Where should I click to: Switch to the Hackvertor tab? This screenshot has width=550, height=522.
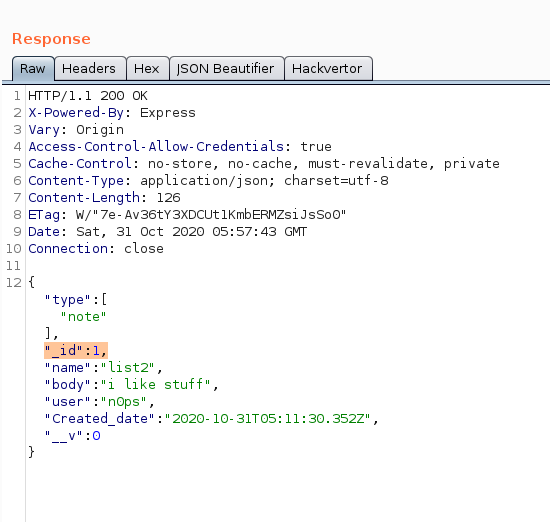tap(328, 68)
